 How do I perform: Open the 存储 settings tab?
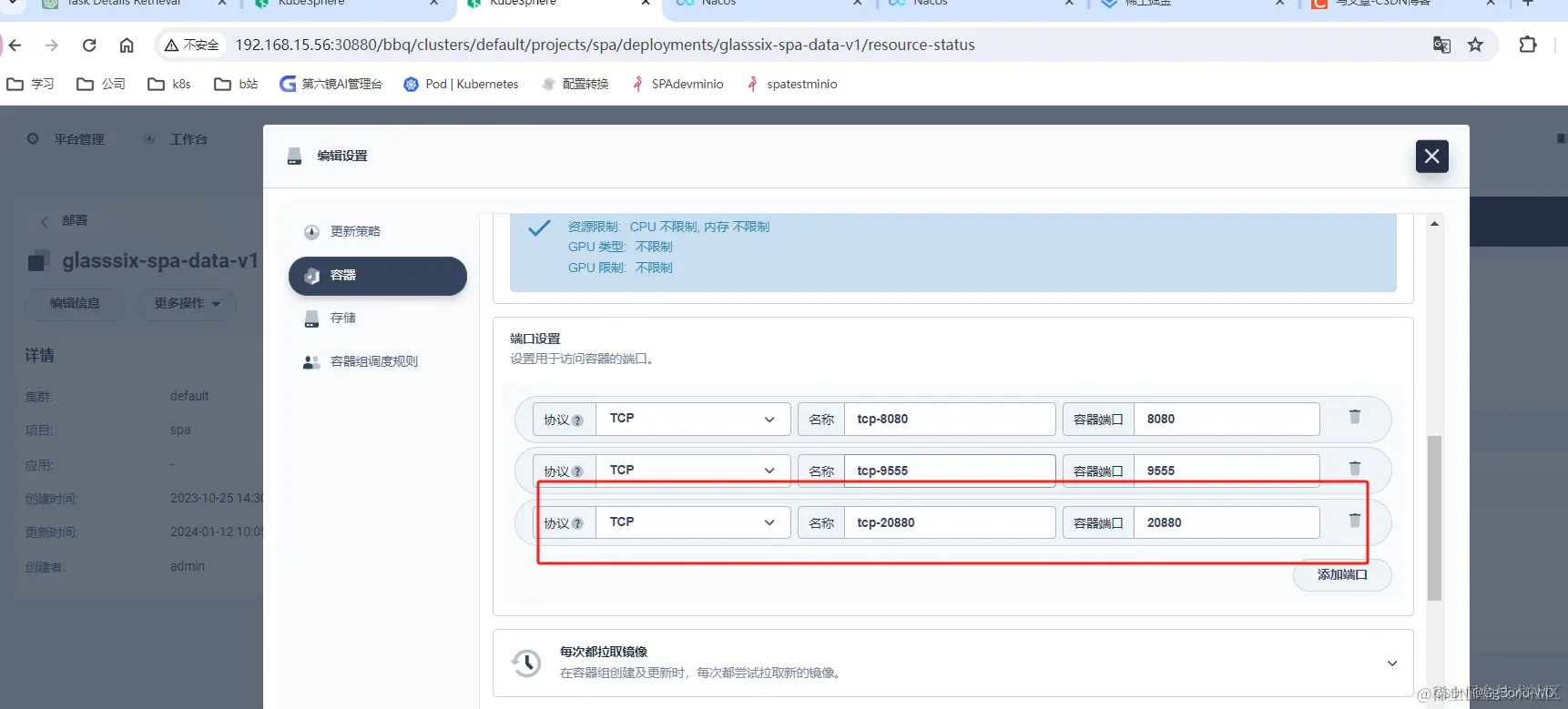click(x=377, y=318)
